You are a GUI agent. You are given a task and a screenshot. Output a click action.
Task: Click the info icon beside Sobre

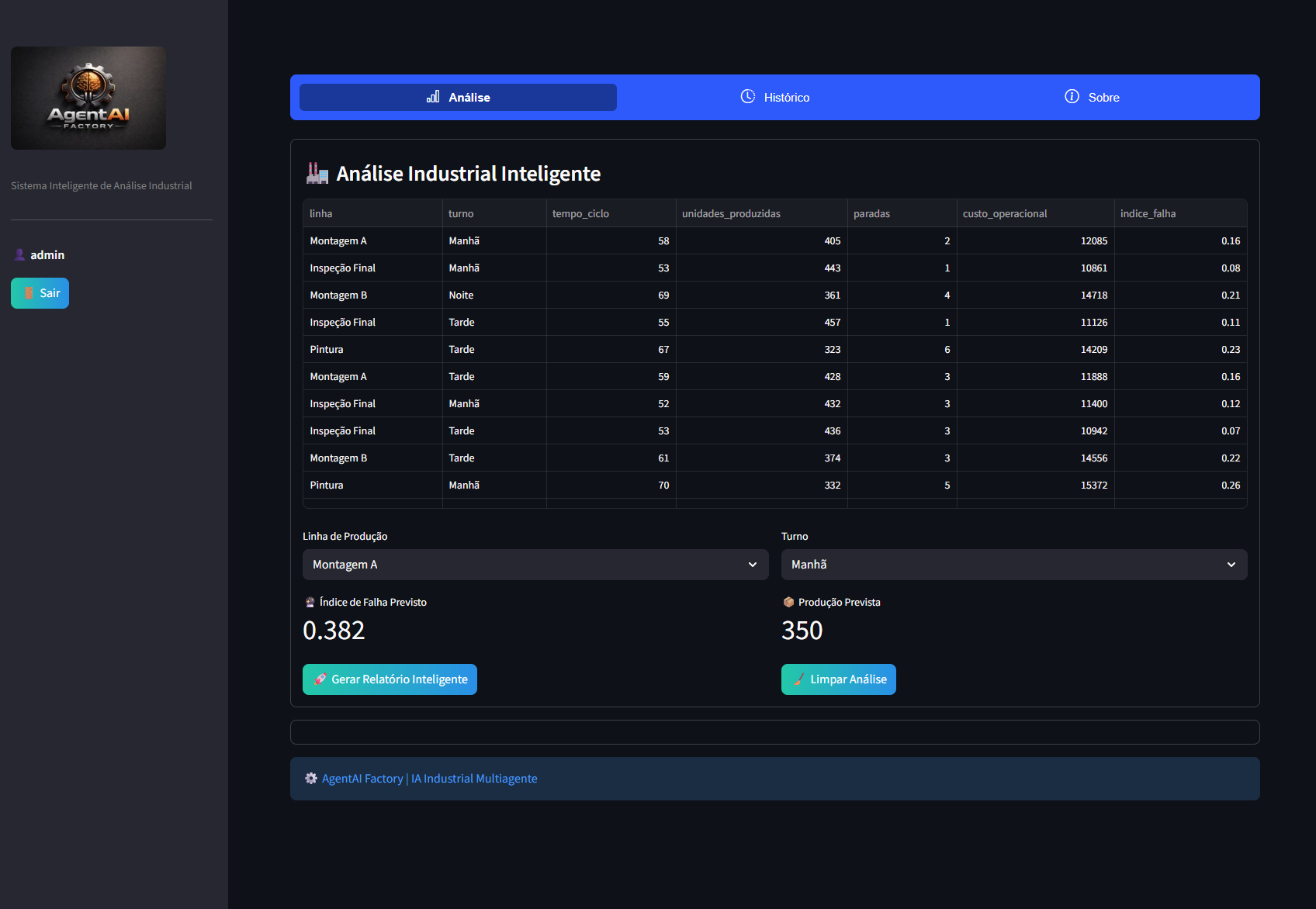[1072, 96]
